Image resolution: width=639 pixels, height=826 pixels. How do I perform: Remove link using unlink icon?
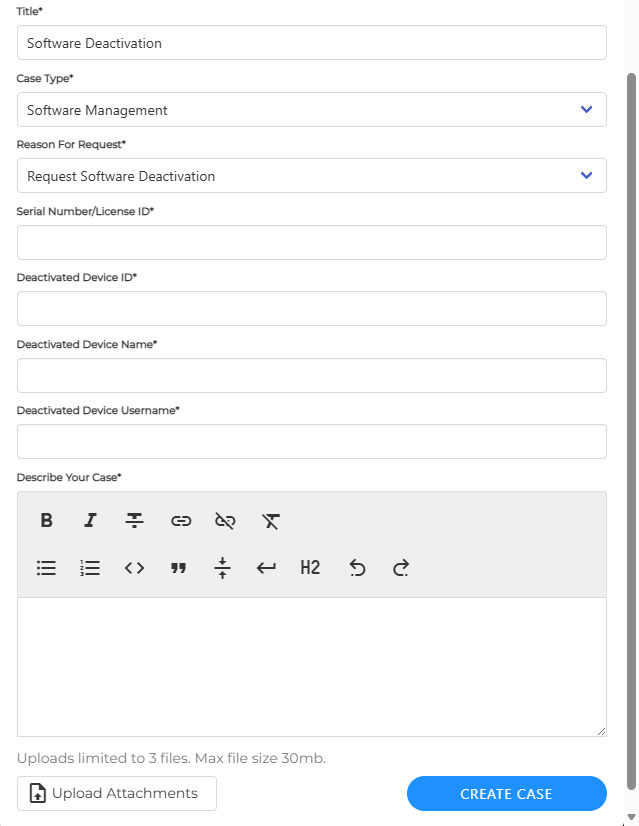[225, 520]
